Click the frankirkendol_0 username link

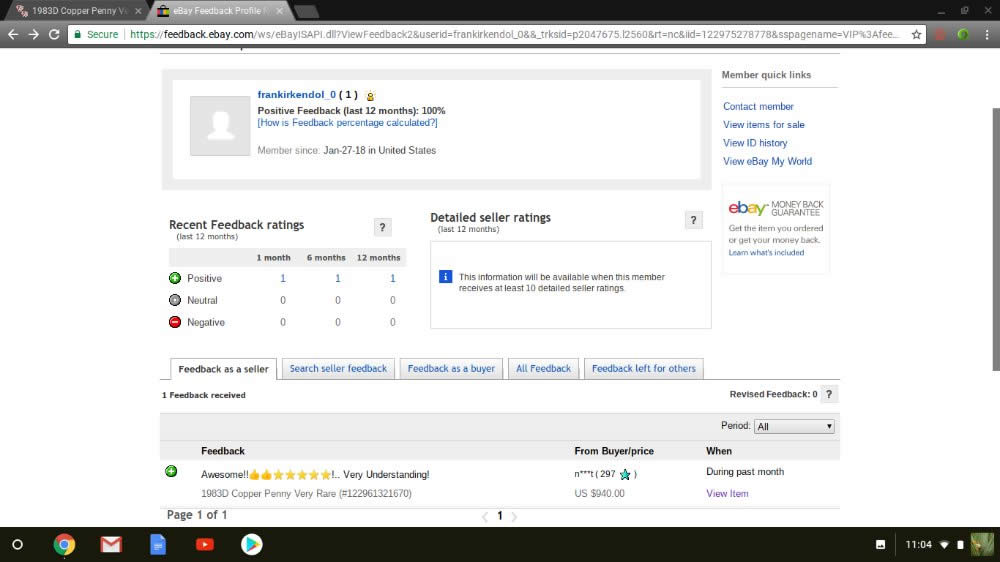coord(297,94)
